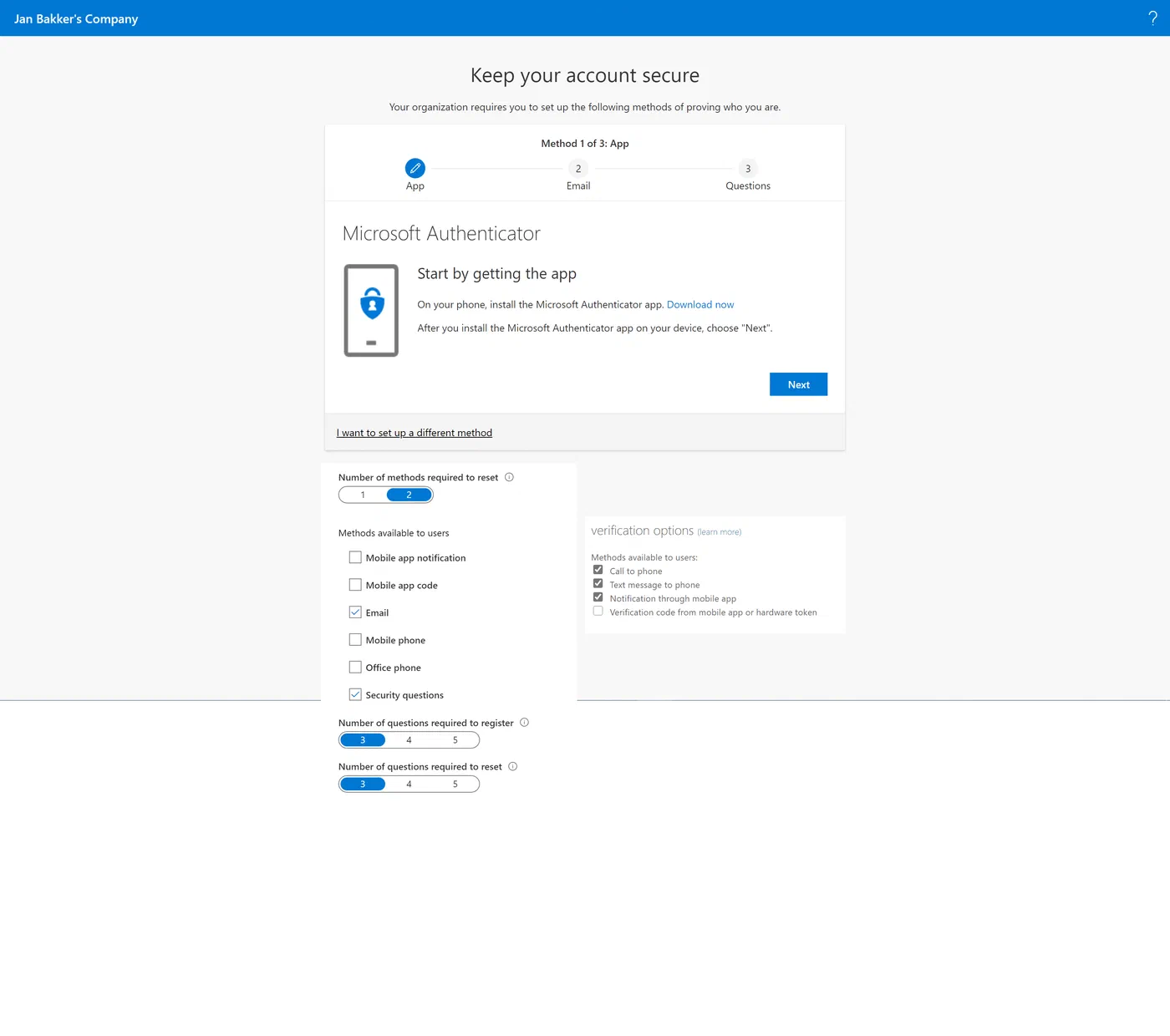Click the Keep your account secure heading

(585, 75)
